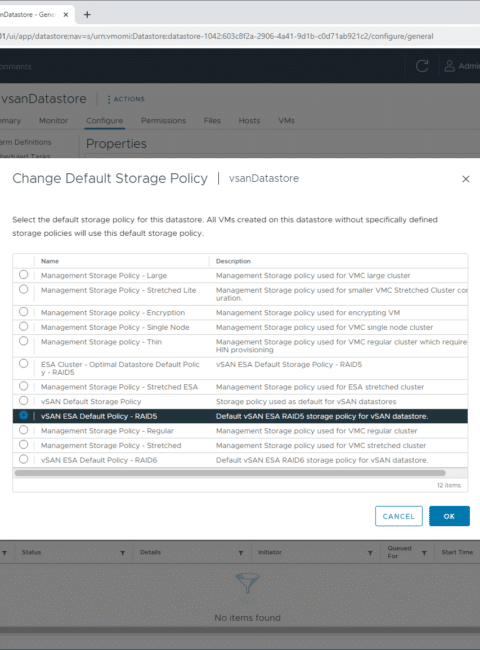Select Management Storage Policy - Large radio
This screenshot has height=650, width=480.
[24, 274]
